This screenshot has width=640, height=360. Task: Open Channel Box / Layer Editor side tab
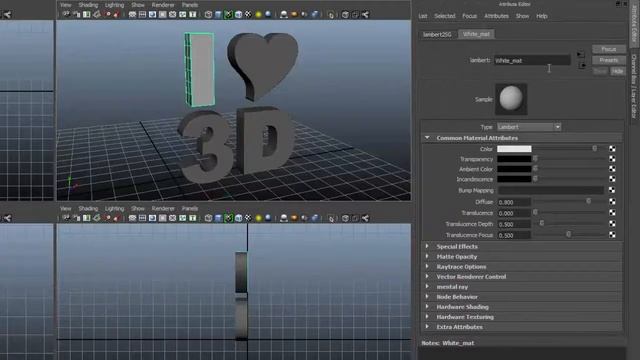coord(634,86)
